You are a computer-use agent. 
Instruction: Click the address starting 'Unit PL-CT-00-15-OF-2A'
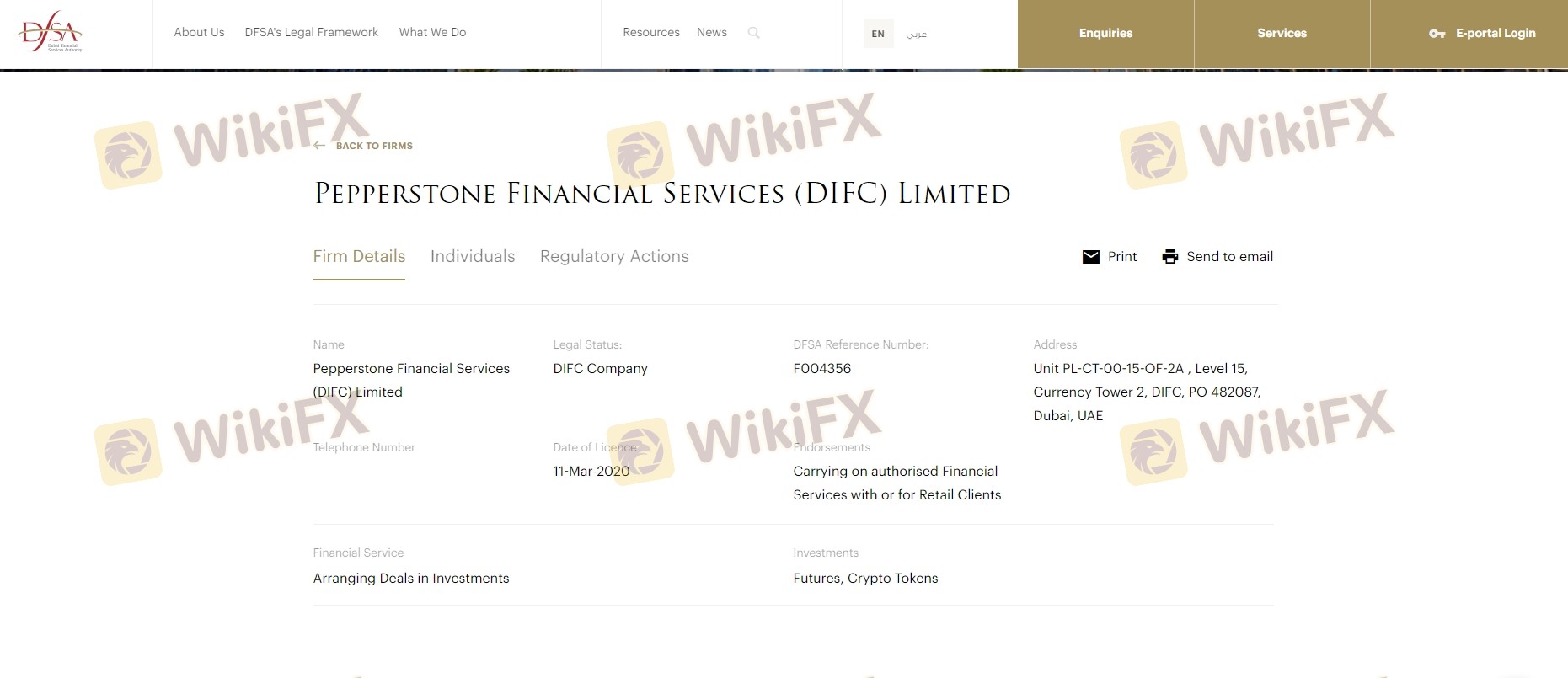click(x=1147, y=392)
